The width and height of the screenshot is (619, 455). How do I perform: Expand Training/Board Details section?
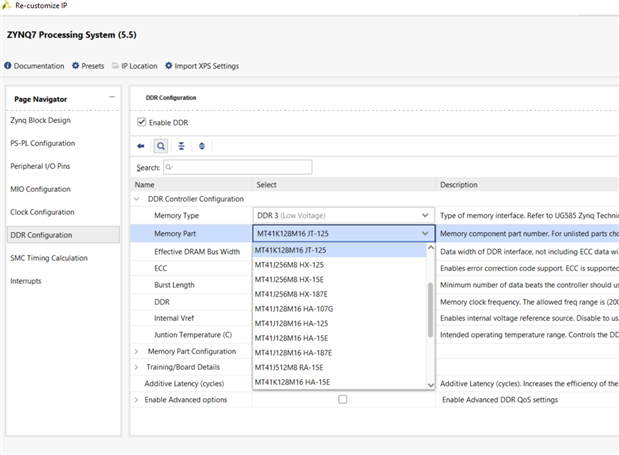click(x=137, y=367)
